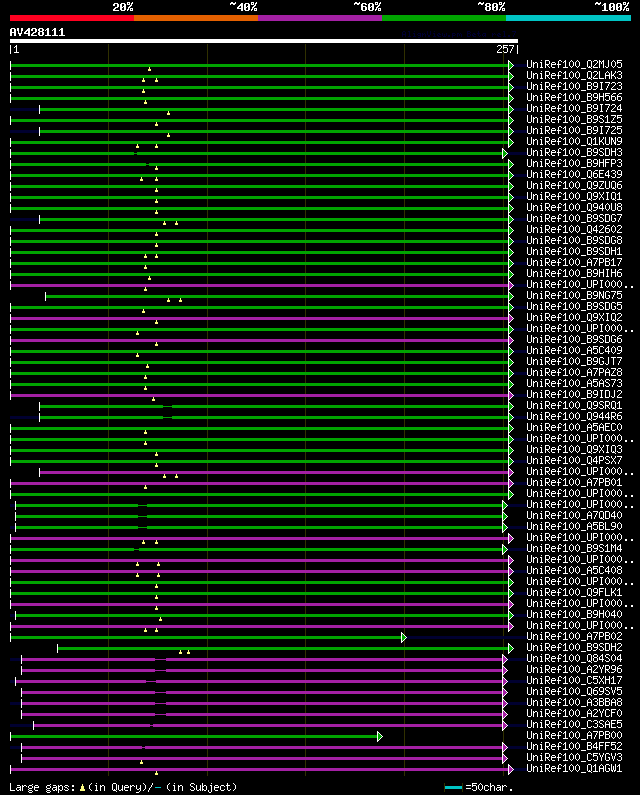The width and height of the screenshot is (640, 795).
Task: Select UniRef100_A5C409 label
Action: pos(574,350)
